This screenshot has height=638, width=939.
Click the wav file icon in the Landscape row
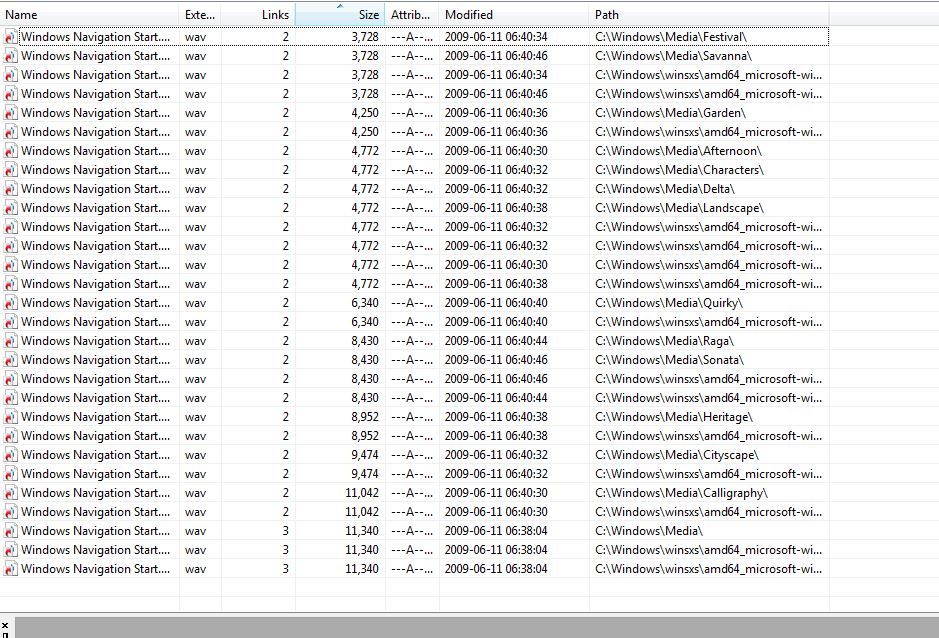[10, 208]
